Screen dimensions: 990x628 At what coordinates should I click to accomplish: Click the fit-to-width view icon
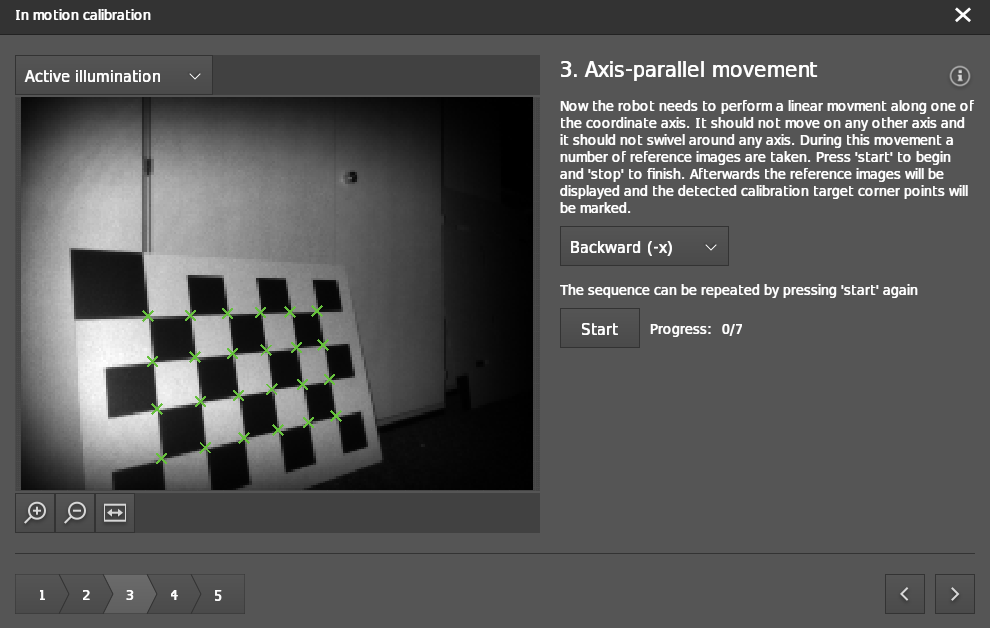tap(114, 512)
